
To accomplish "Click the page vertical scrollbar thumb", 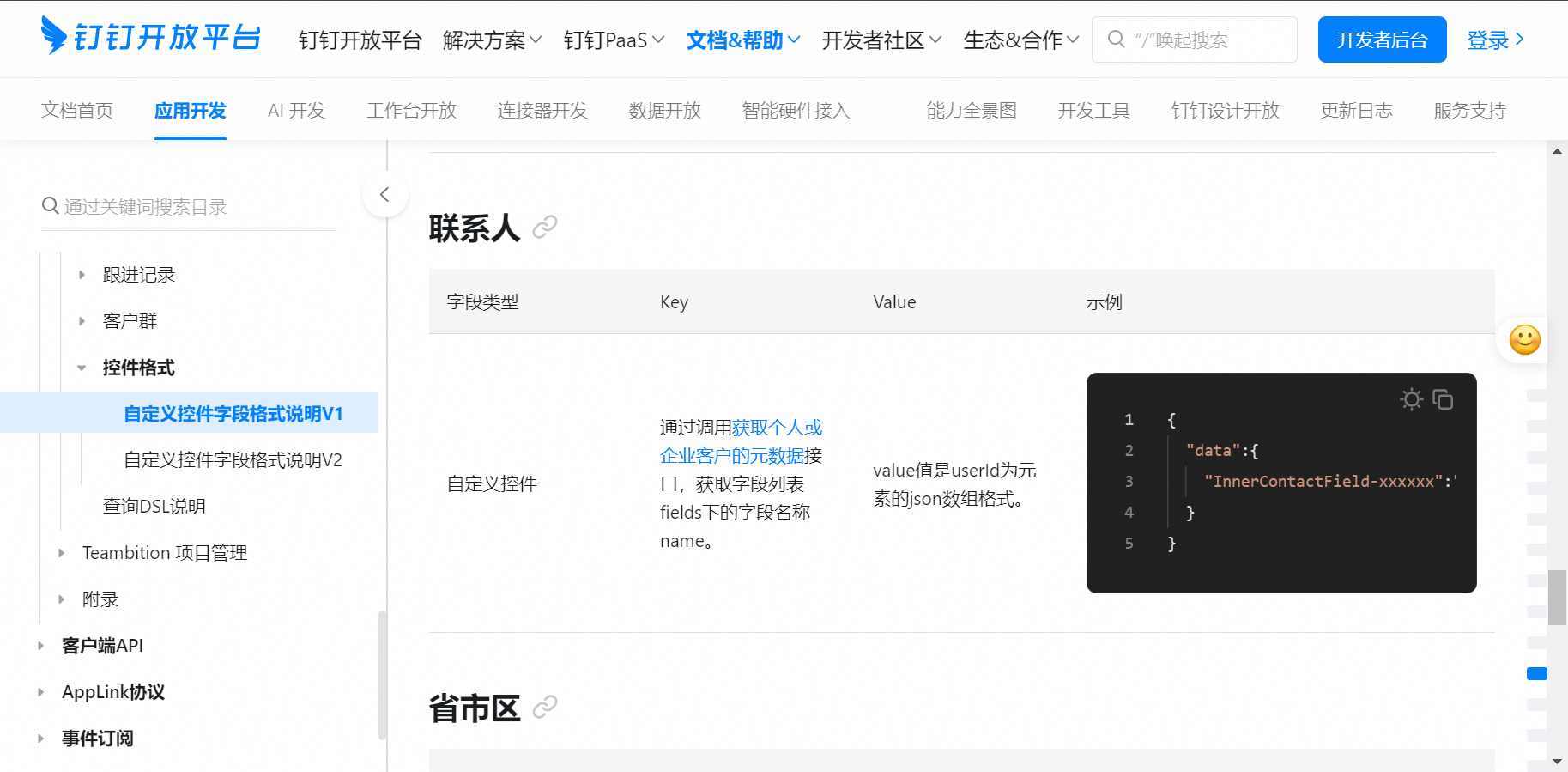I will [x=1557, y=598].
